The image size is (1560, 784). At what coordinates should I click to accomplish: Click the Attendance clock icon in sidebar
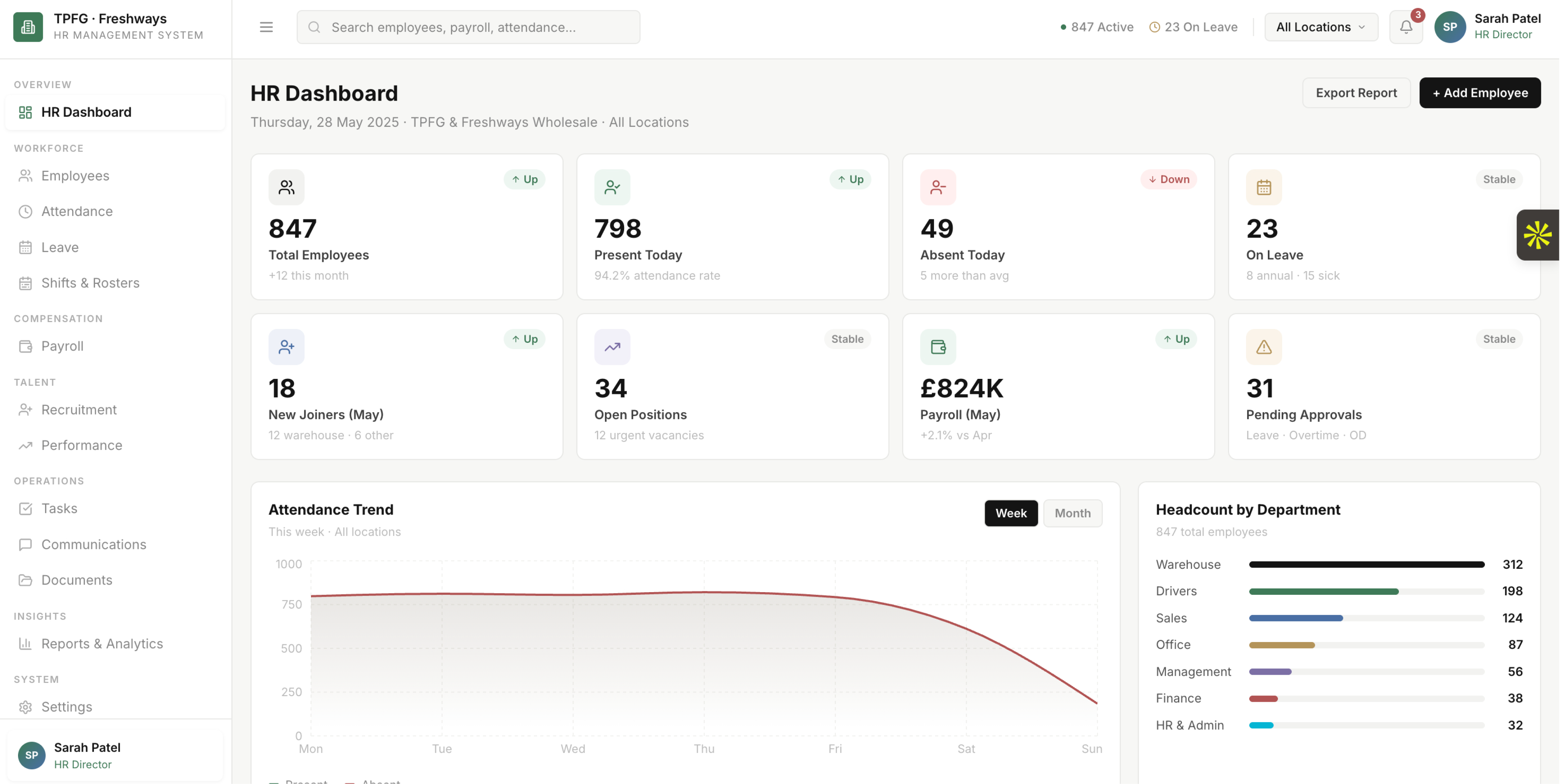tap(26, 211)
